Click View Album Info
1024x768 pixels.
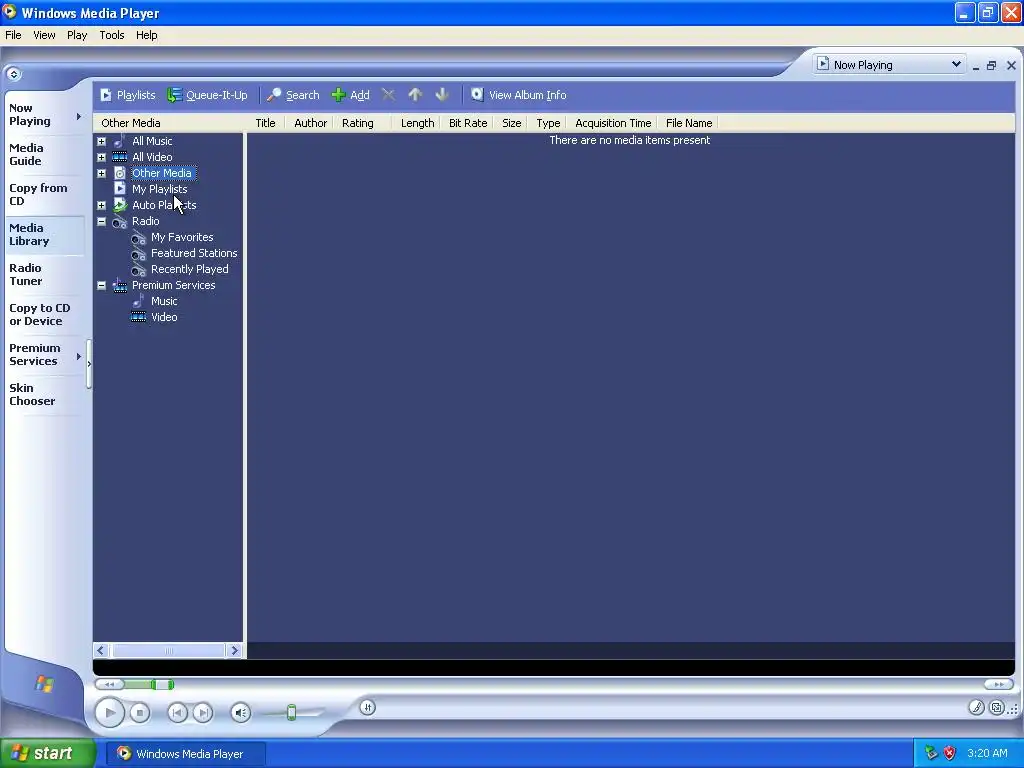(519, 95)
